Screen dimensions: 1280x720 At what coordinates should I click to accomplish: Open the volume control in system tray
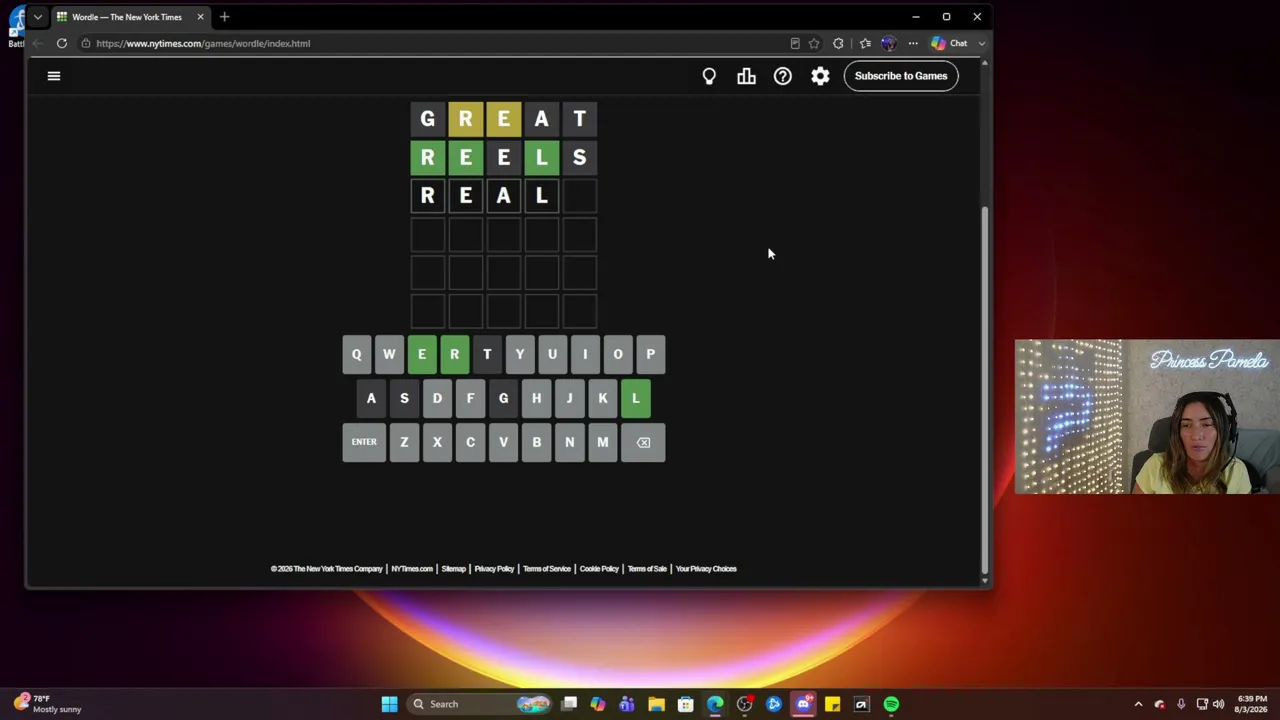click(1218, 704)
